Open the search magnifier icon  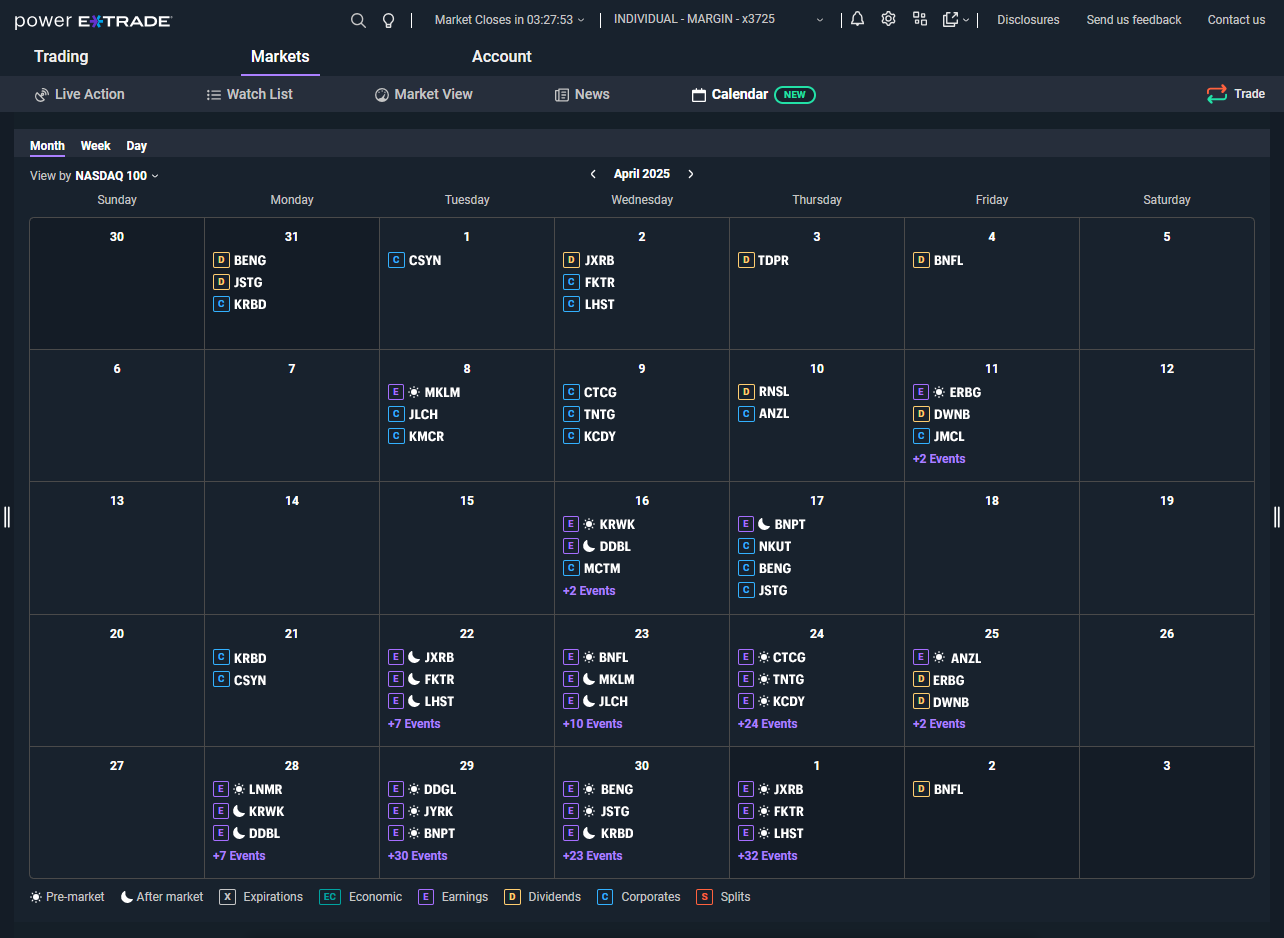click(358, 20)
